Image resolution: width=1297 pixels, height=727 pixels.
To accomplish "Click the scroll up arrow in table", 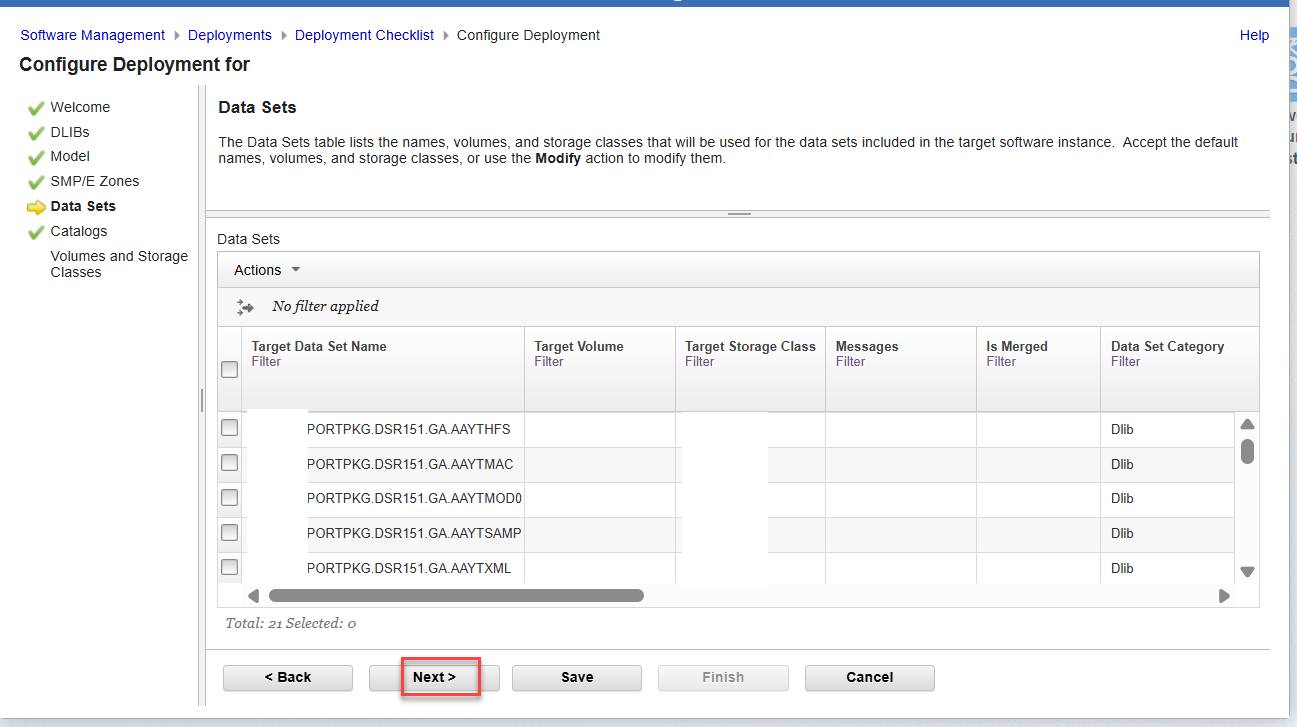I will click(x=1247, y=424).
